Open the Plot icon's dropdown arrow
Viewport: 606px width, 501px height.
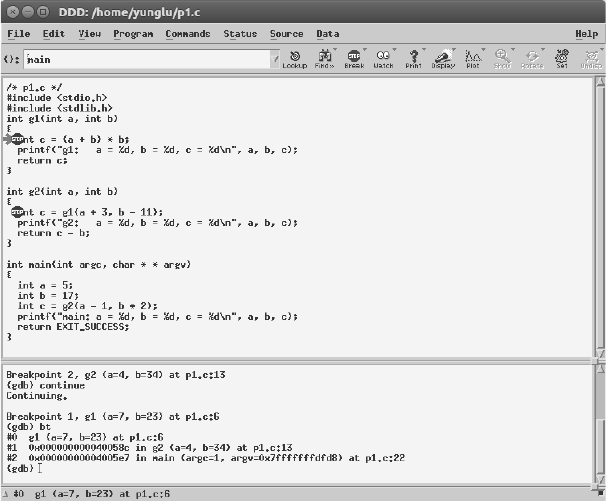pyautogui.click(x=483, y=49)
